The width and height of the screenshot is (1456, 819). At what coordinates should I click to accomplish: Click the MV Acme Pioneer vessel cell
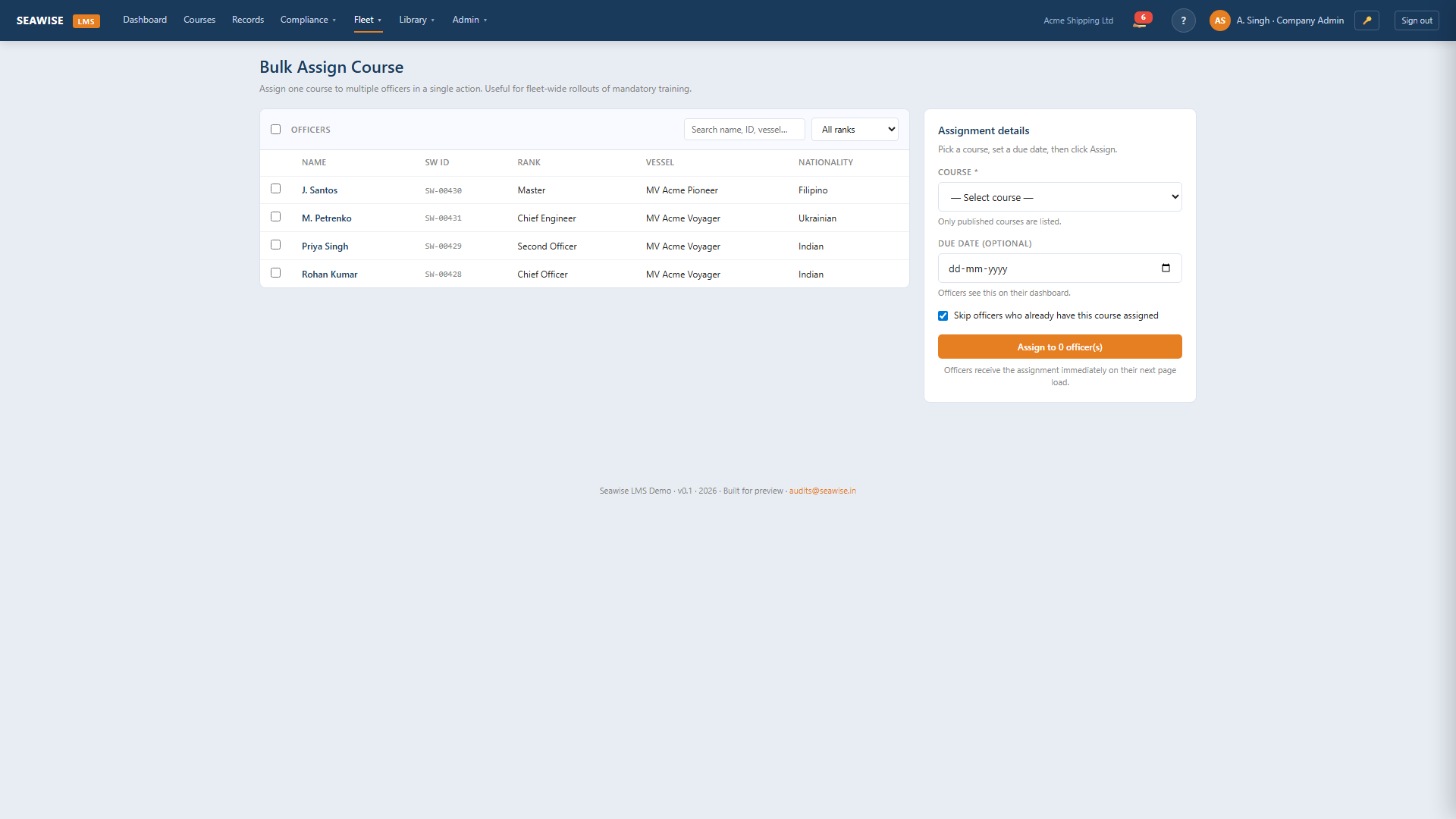682,190
